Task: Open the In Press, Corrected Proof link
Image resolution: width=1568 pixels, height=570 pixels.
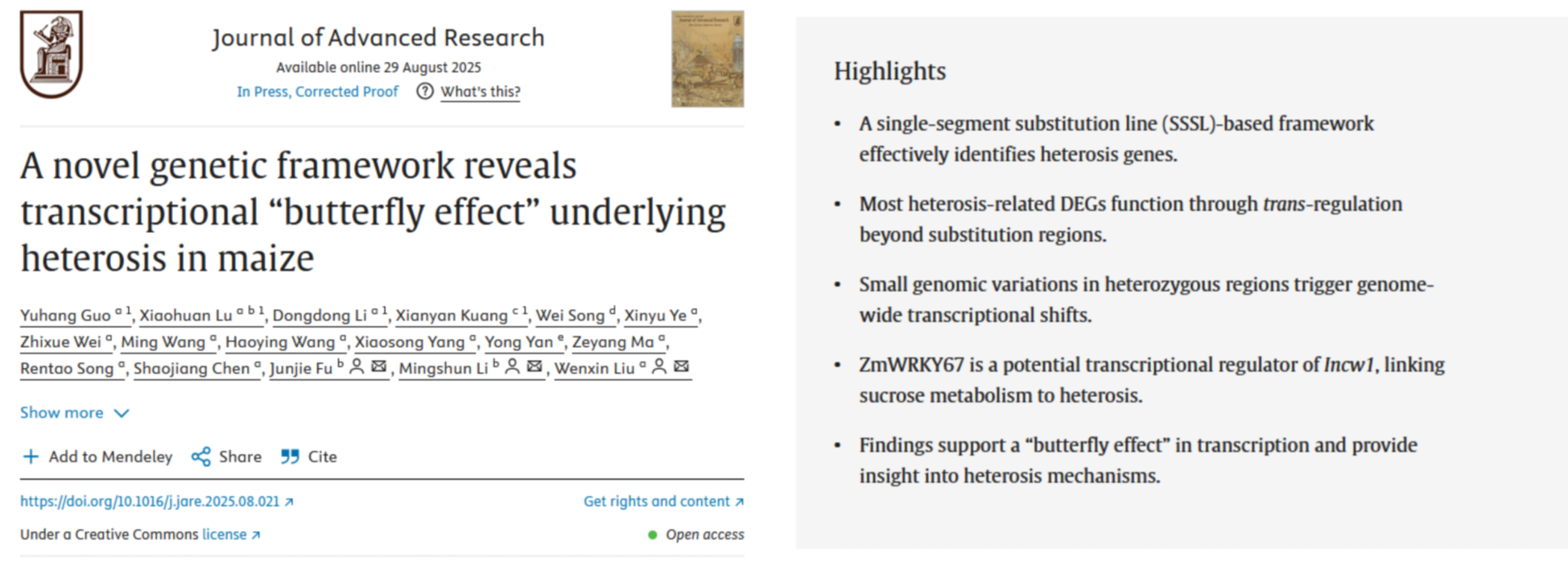Action: [x=317, y=92]
